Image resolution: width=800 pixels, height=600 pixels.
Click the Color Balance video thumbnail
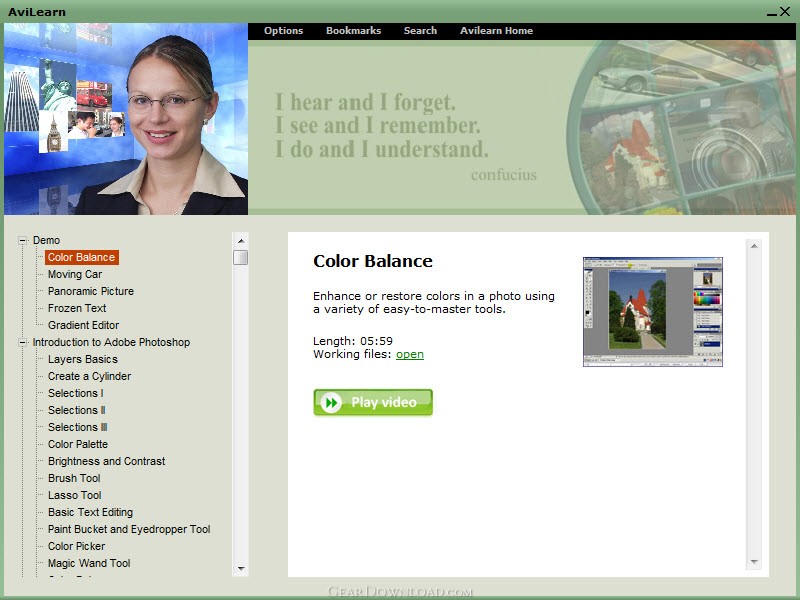pos(653,312)
